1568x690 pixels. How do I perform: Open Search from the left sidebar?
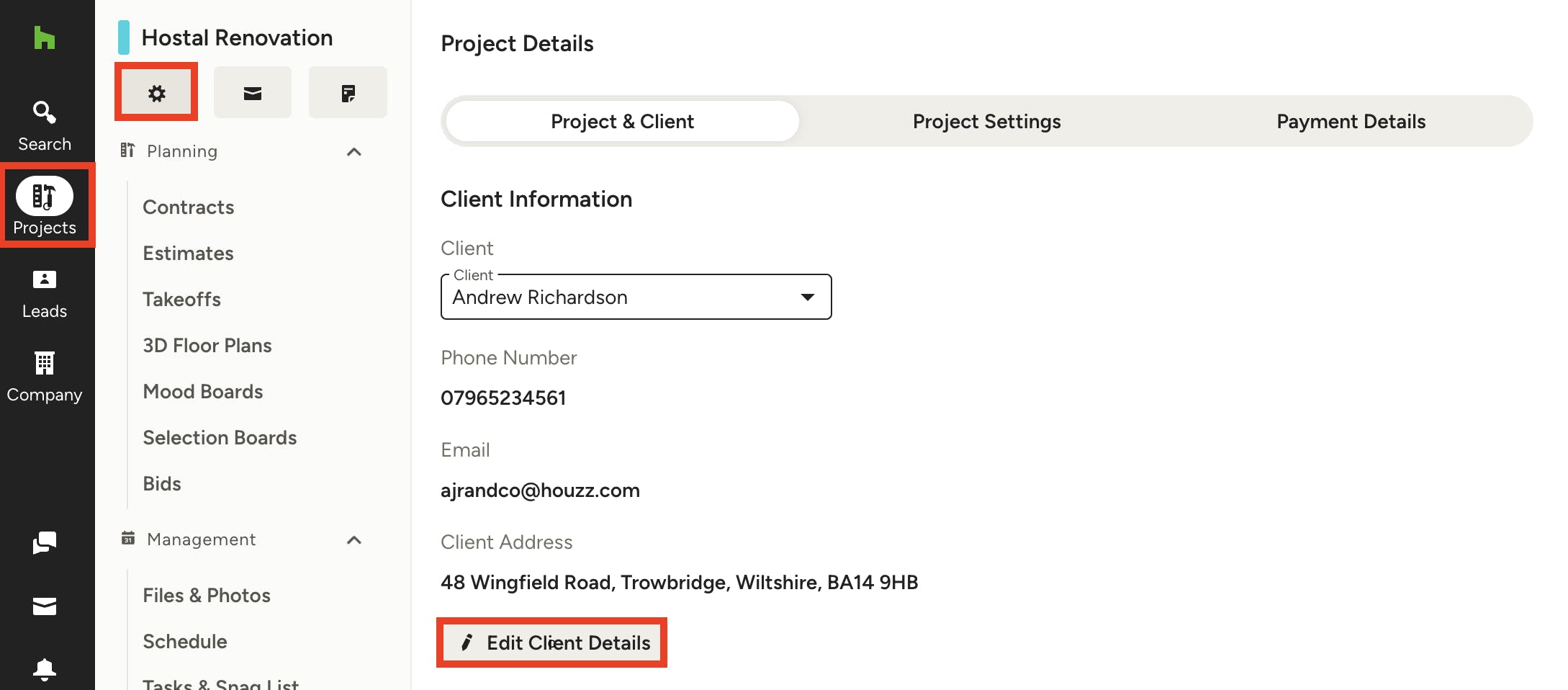click(45, 124)
